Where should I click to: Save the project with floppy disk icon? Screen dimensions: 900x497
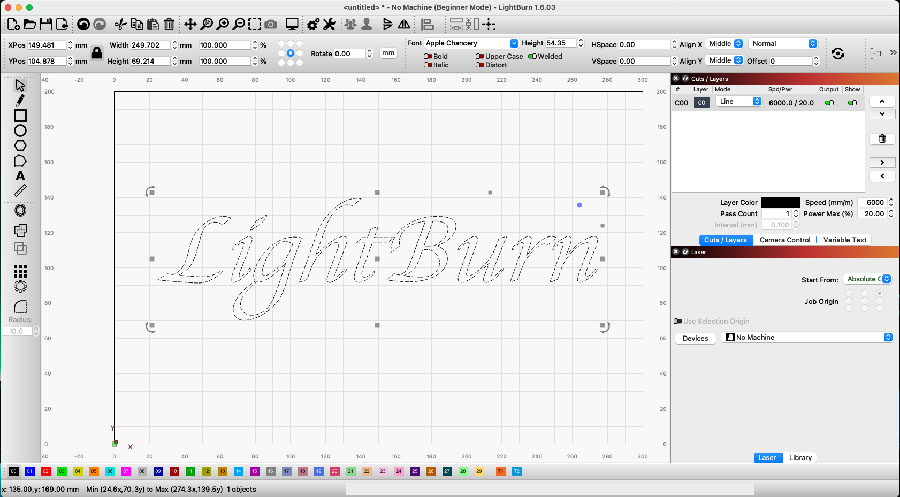45,24
